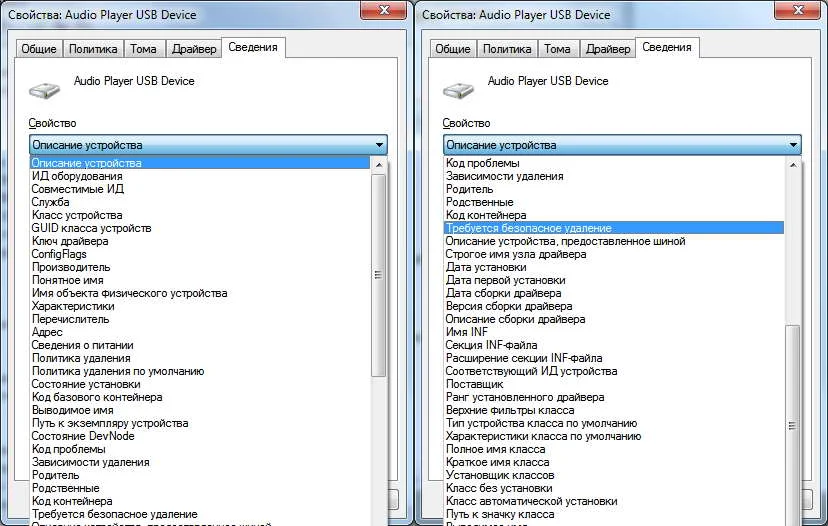Open the Тома tab in right window

coord(557,49)
